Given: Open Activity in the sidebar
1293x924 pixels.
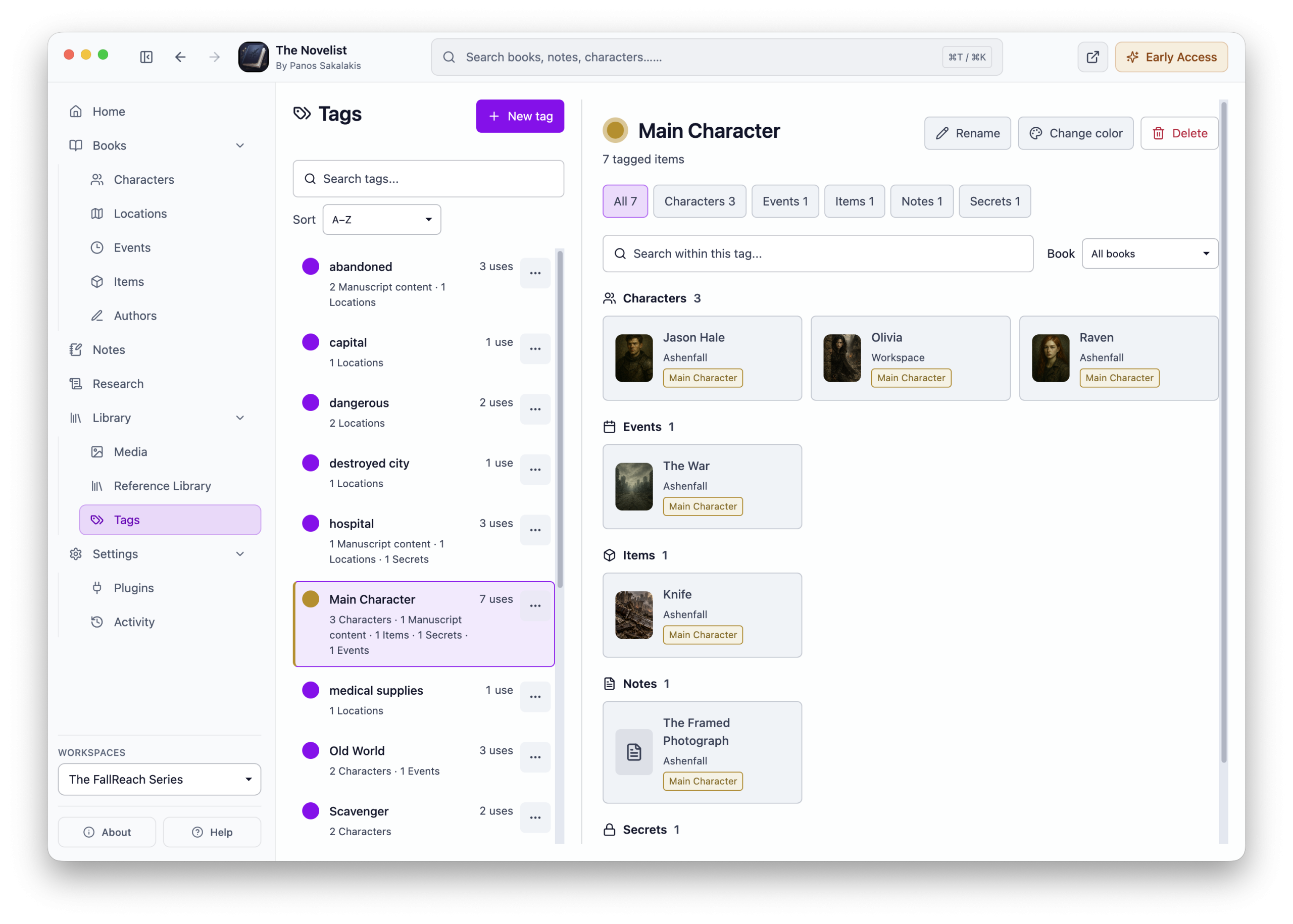Looking at the screenshot, I should click(x=170, y=622).
